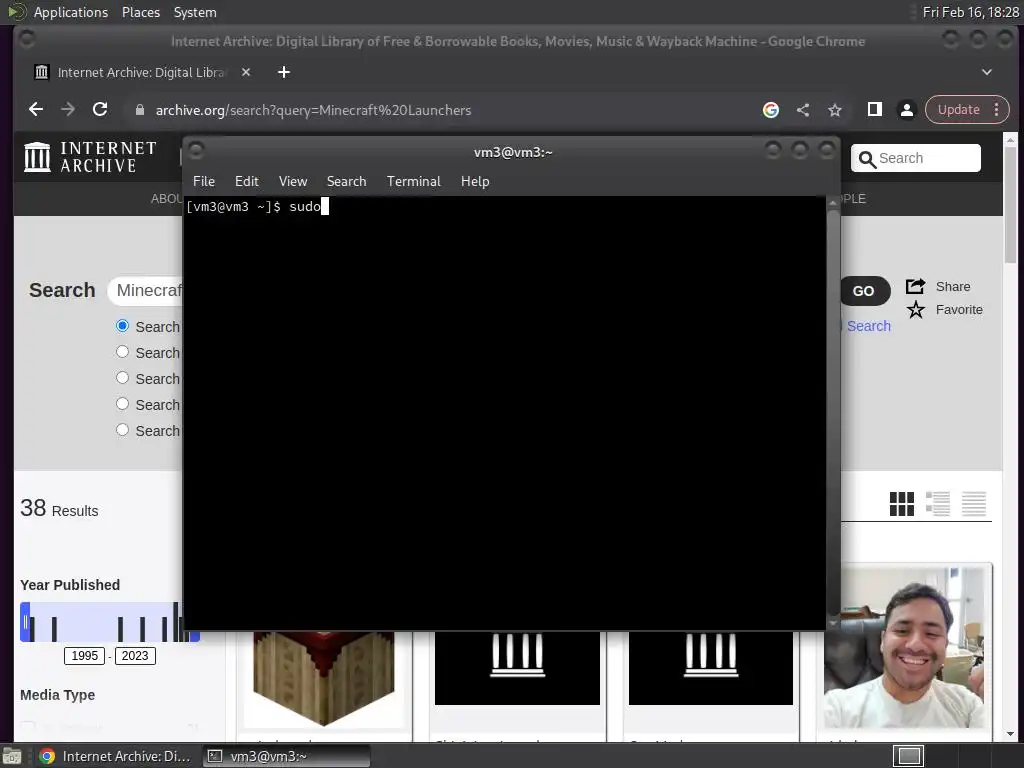Switch to vm3@vm3 terminal taskbar item
This screenshot has width=1024, height=768.
[285, 756]
